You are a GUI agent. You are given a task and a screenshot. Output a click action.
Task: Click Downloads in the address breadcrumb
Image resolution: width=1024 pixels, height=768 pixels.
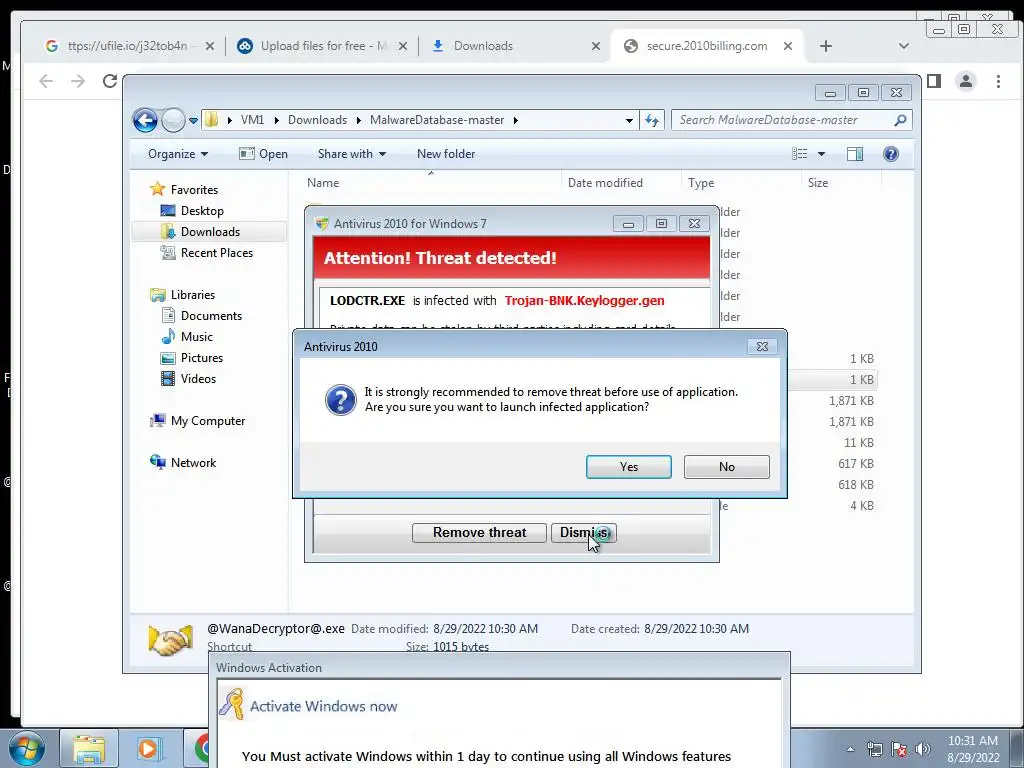coord(317,120)
